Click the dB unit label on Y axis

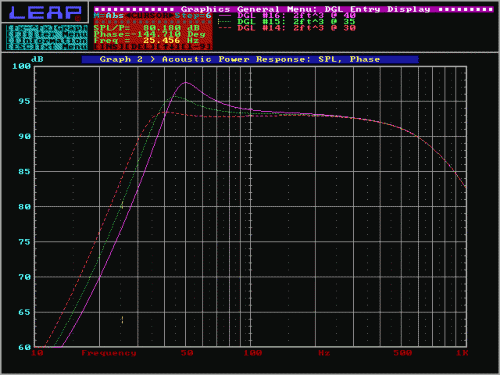[37, 59]
